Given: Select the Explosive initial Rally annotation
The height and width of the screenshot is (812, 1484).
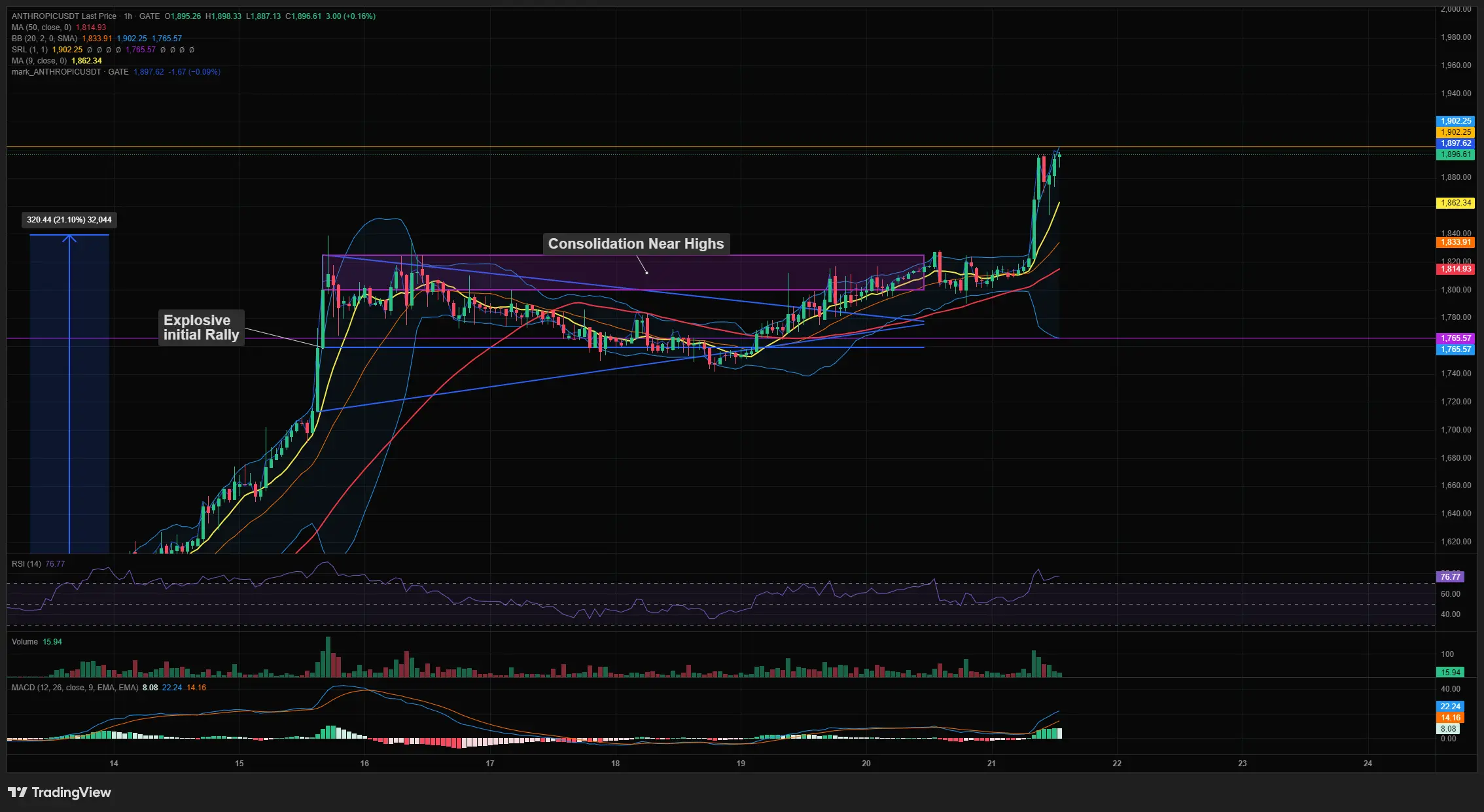Looking at the screenshot, I should point(202,328).
